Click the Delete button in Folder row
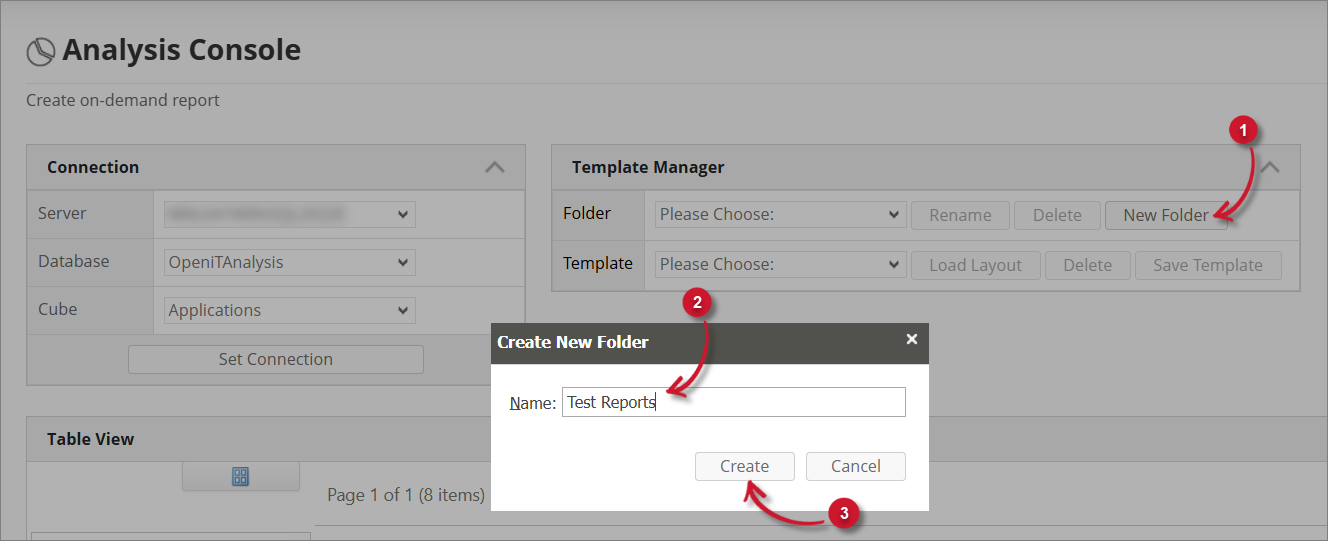 (1057, 215)
